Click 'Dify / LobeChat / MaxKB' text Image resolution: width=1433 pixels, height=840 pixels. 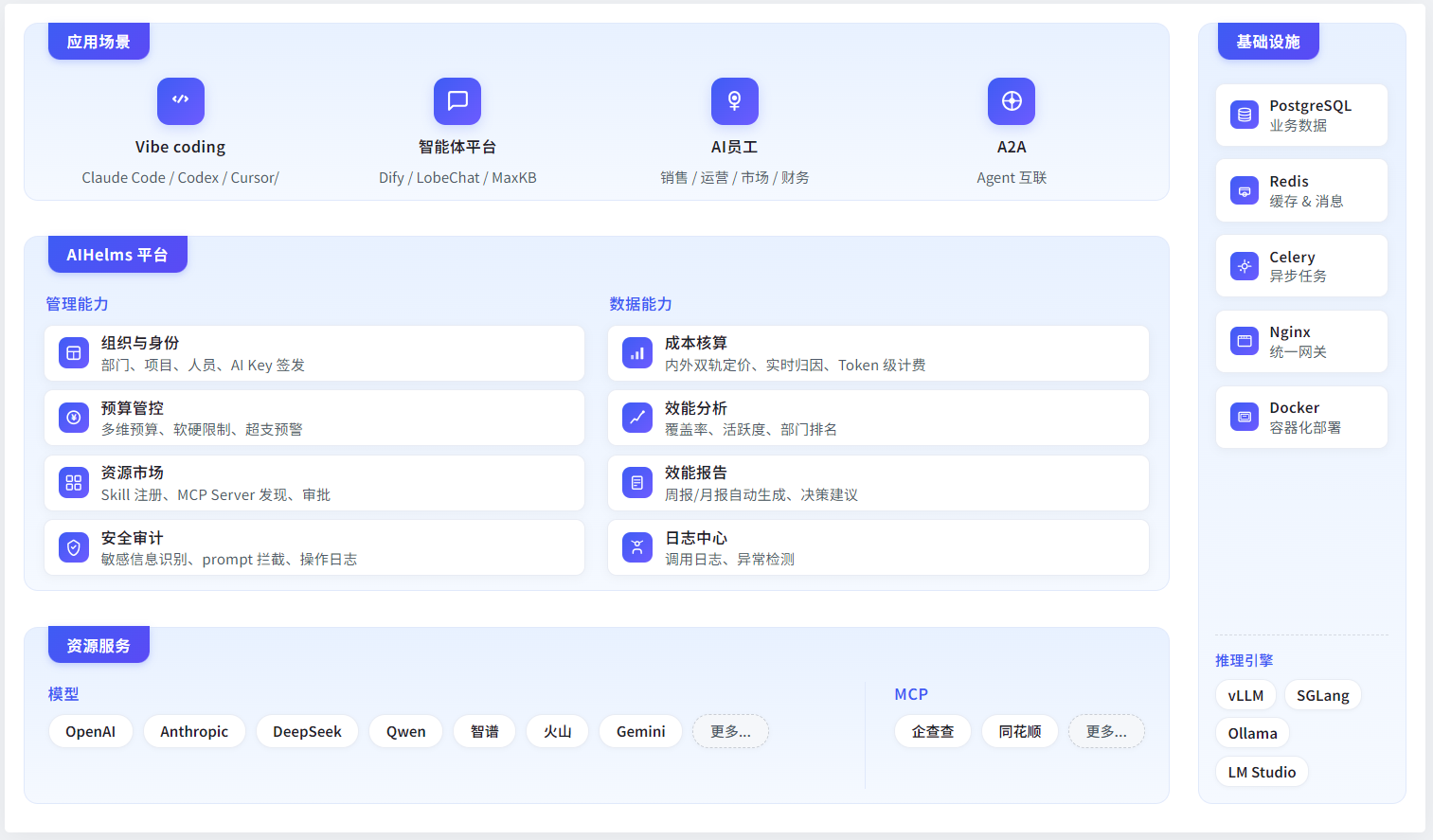pos(457,177)
